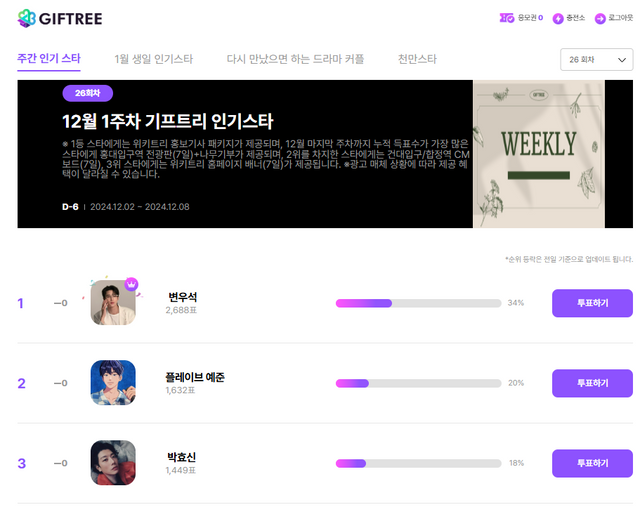This screenshot has height=516, width=640.
Task: Go to the 천만스타 tab
Action: (x=417, y=59)
